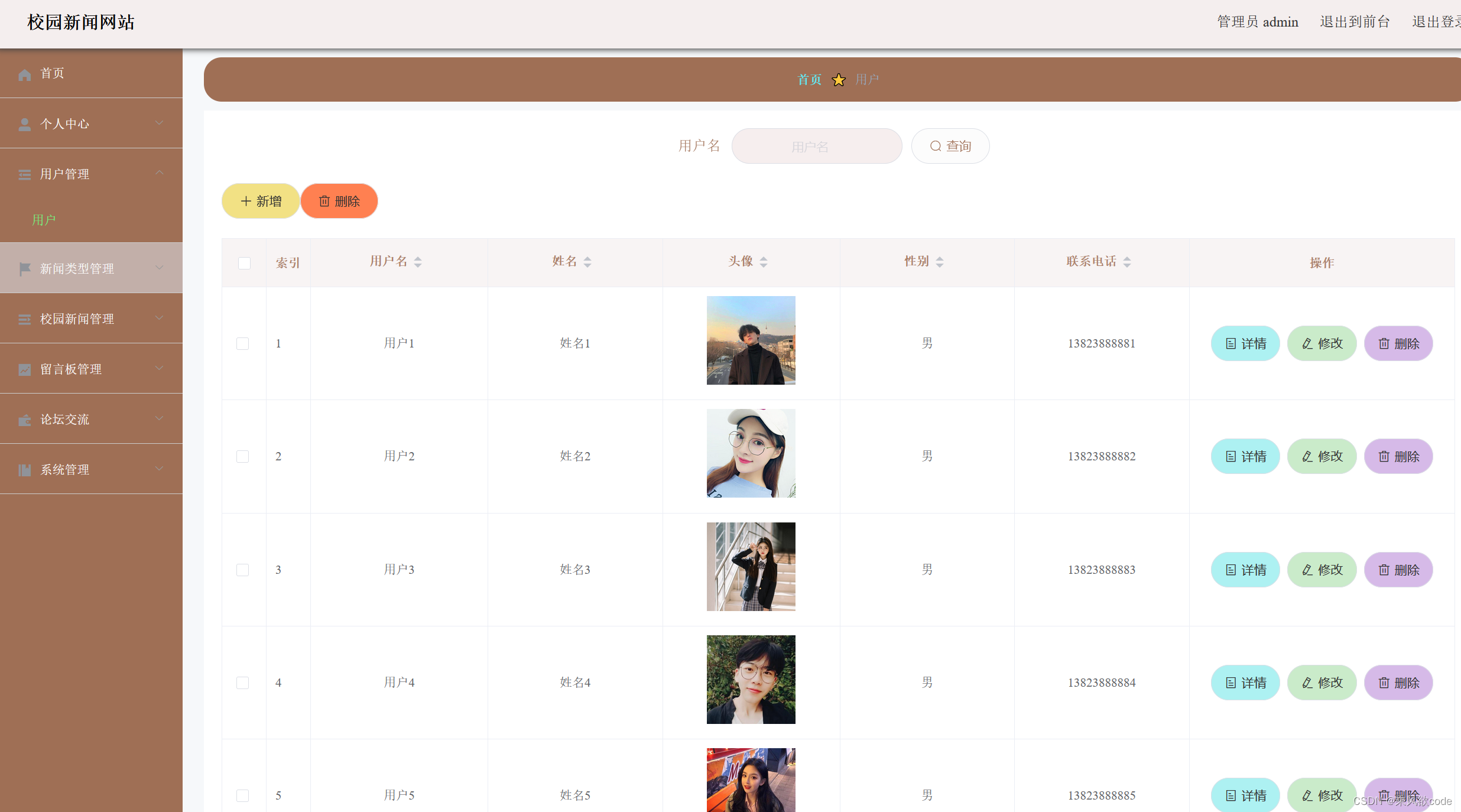The image size is (1461, 812).
Task: Check the checkbox for row 用户3
Action: coord(242,570)
